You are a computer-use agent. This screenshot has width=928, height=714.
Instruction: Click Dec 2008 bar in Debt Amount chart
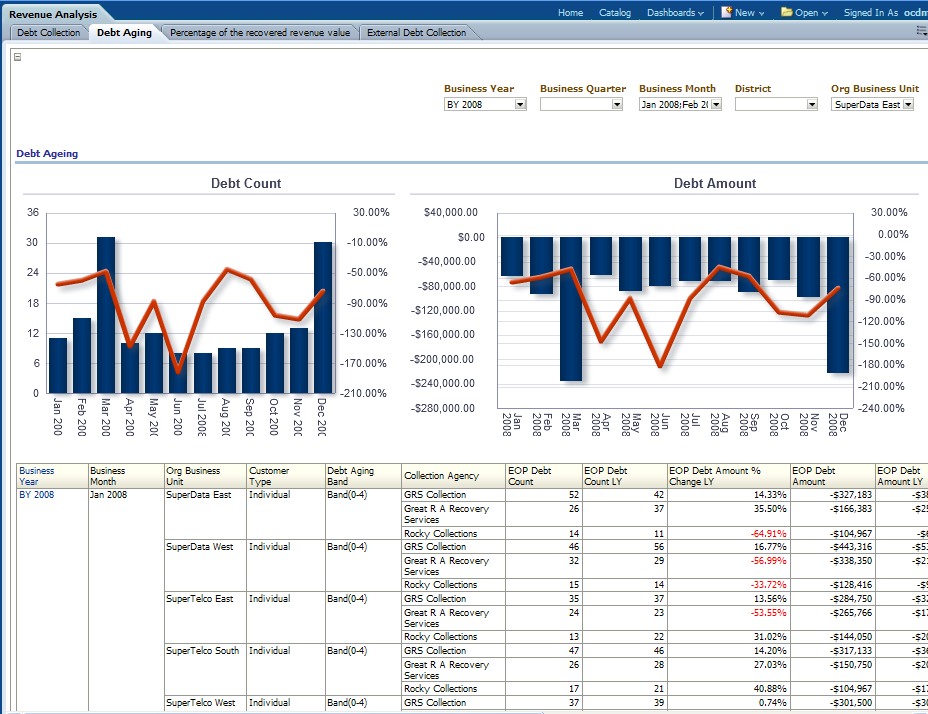pyautogui.click(x=838, y=305)
